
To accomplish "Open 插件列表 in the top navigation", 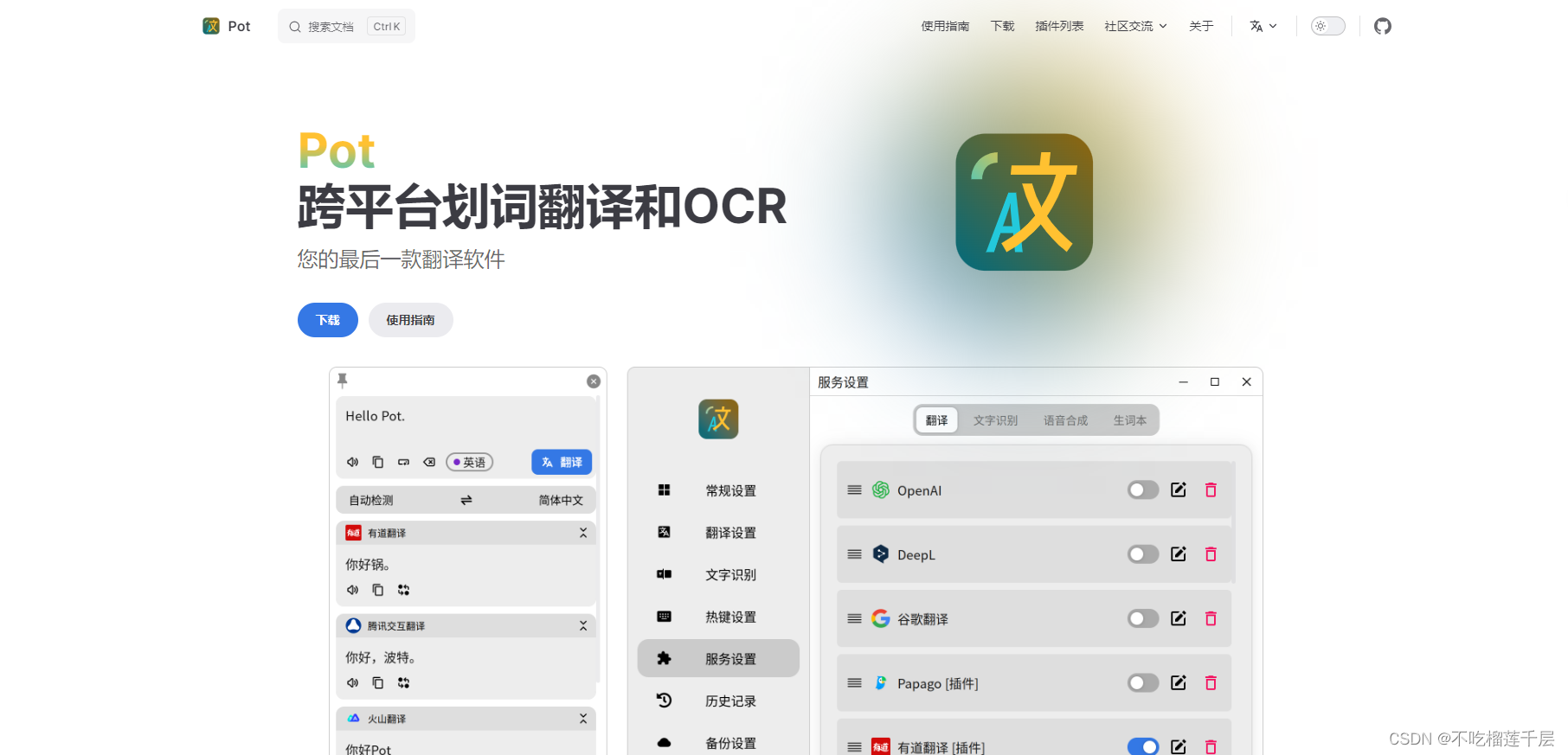I will coord(1059,26).
